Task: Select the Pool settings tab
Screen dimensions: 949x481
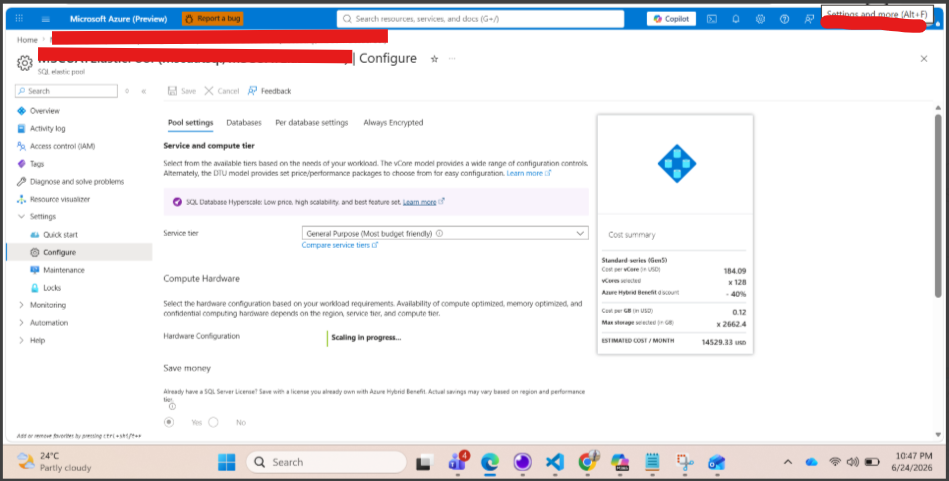Action: 191,122
